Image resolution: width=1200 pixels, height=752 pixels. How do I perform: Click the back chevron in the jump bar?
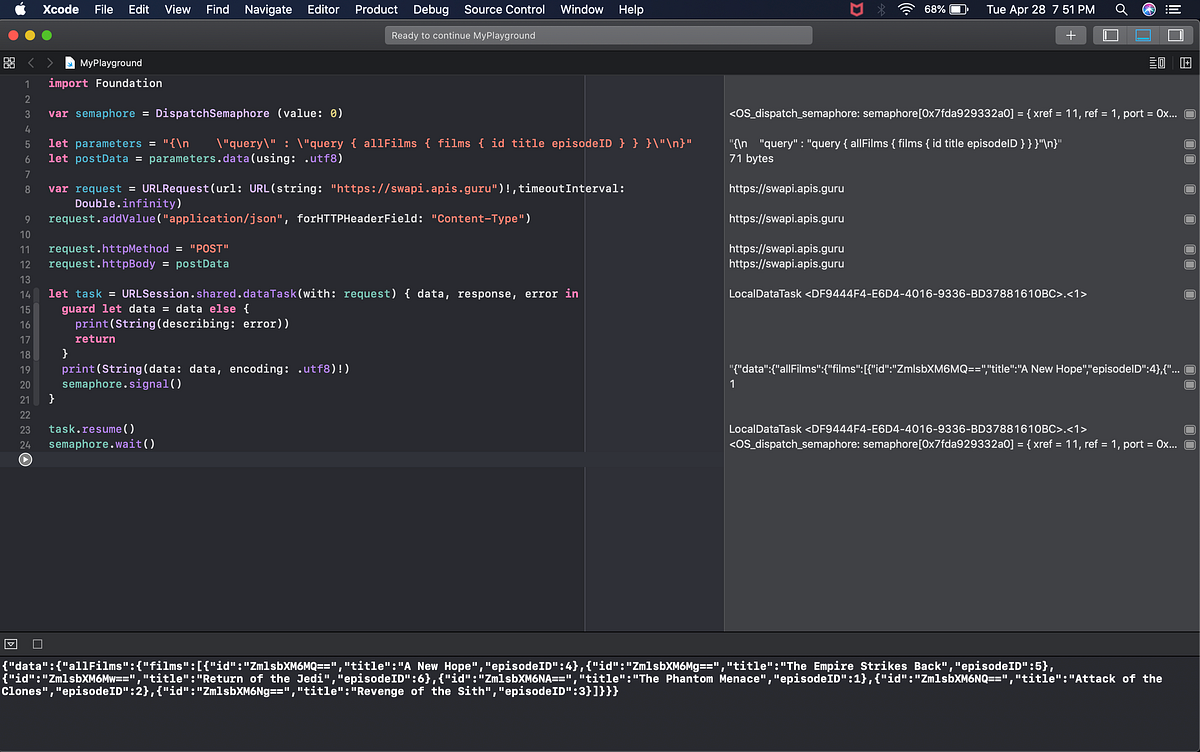tap(30, 62)
